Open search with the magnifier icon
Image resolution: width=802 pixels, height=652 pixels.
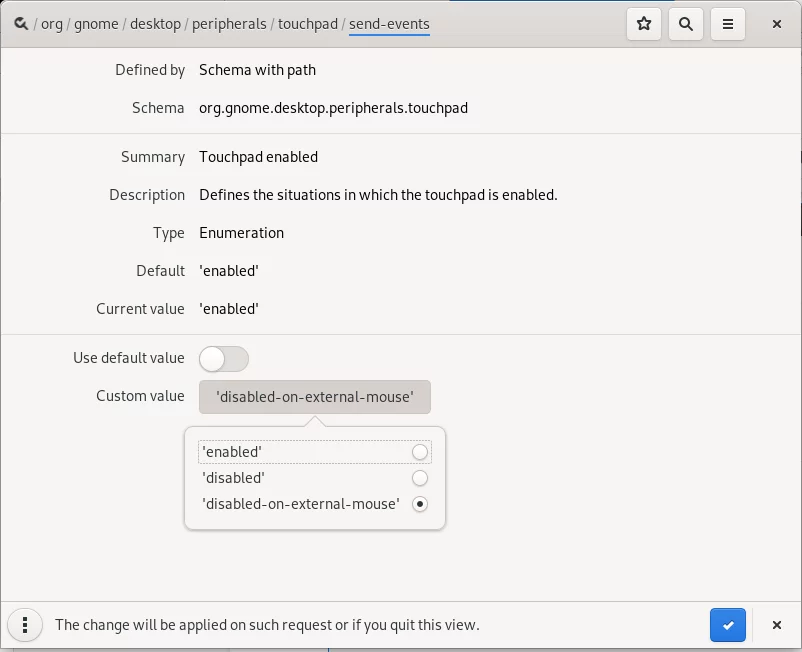coord(686,24)
